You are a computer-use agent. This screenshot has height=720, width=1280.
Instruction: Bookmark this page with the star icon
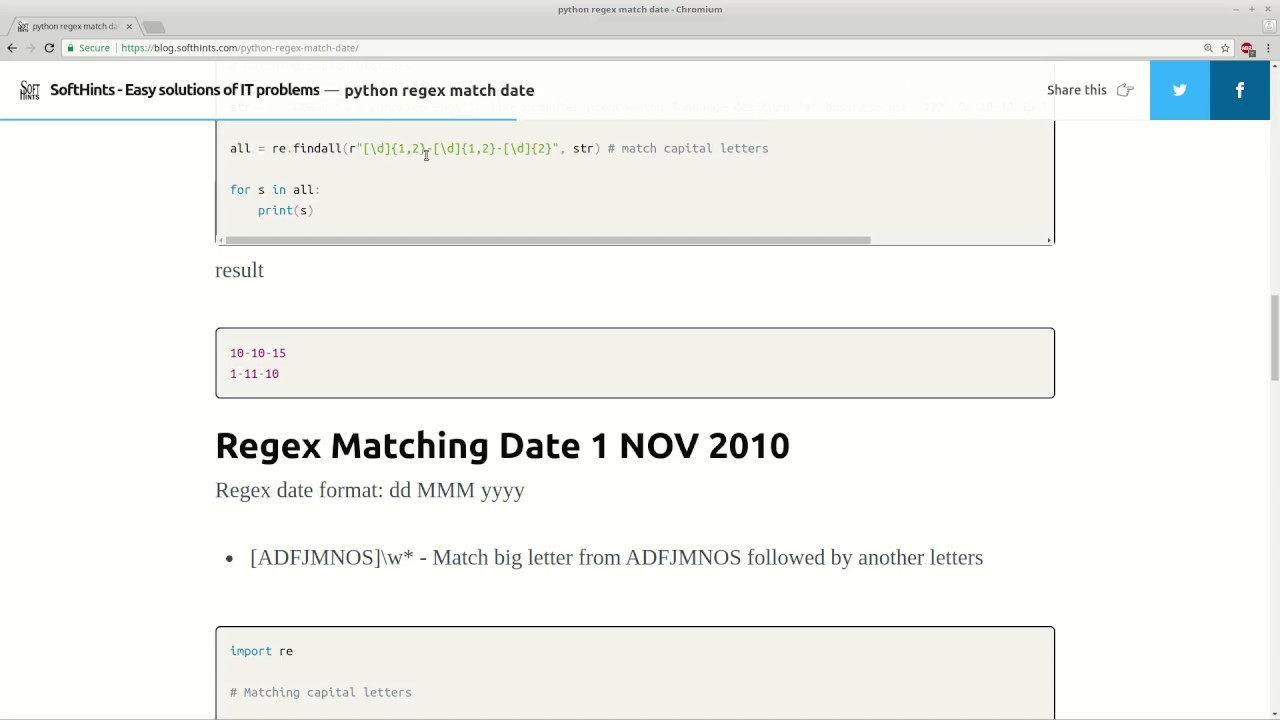click(x=1225, y=48)
